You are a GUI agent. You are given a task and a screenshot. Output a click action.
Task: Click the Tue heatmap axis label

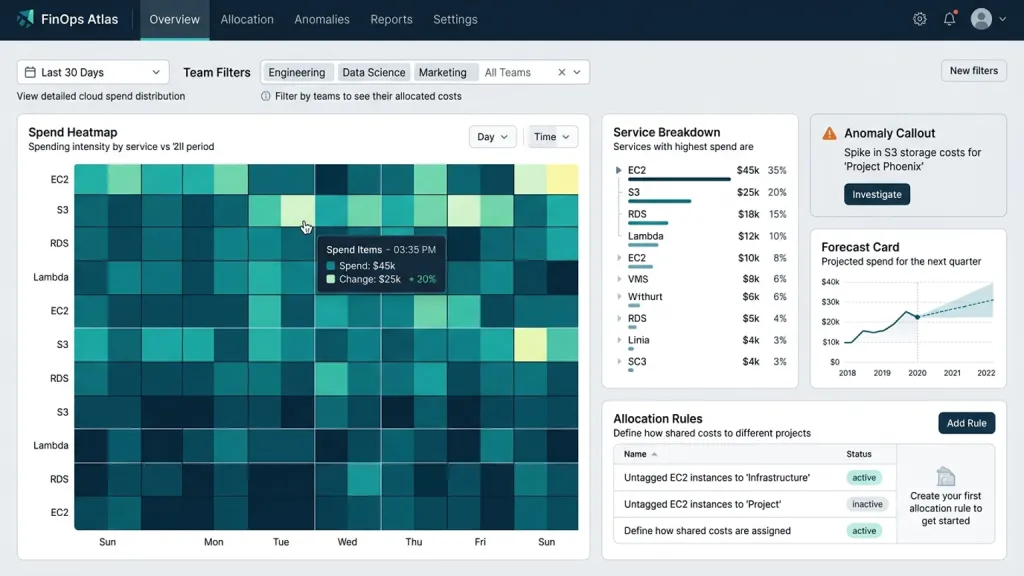[x=281, y=542]
